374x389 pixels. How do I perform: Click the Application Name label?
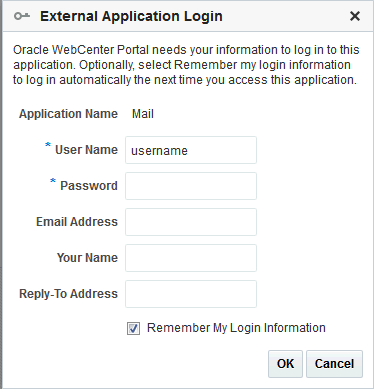[68, 114]
